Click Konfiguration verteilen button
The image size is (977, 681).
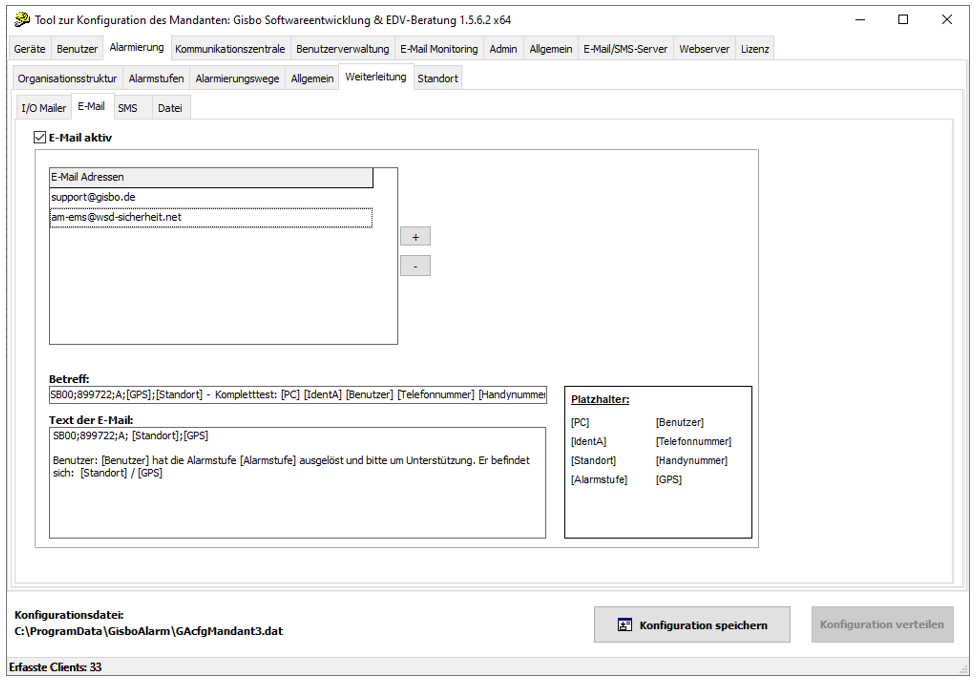click(882, 624)
